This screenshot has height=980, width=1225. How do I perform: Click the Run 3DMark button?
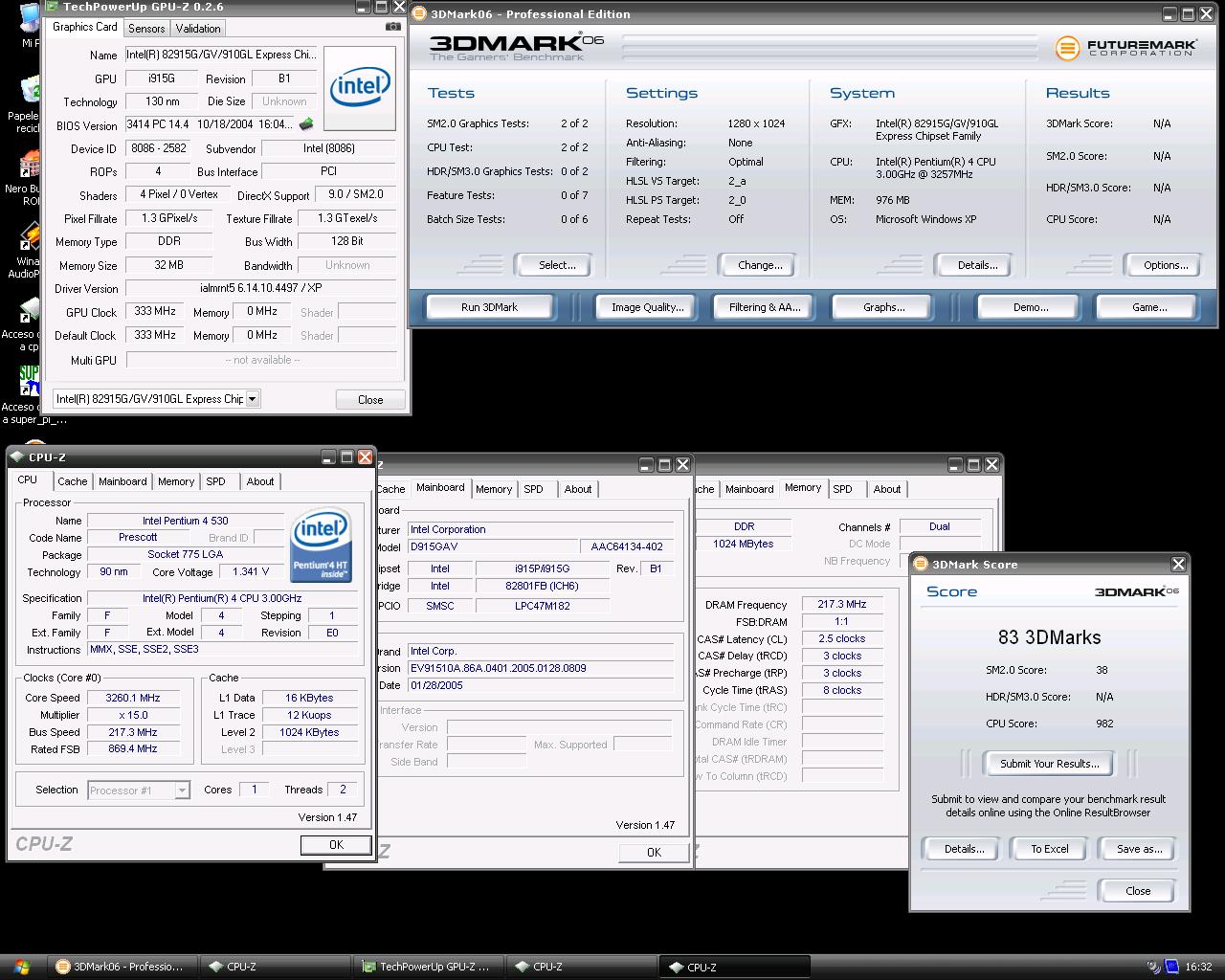489,307
